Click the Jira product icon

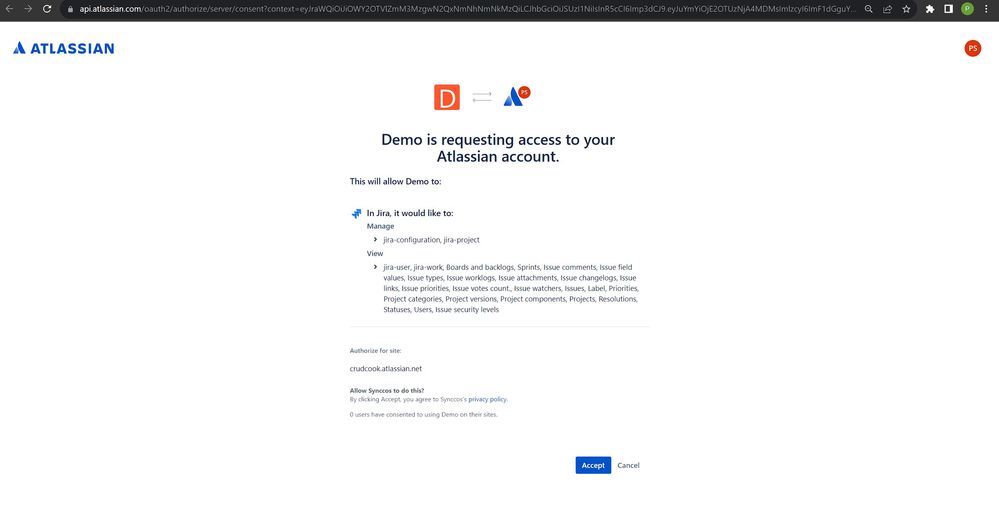click(356, 213)
